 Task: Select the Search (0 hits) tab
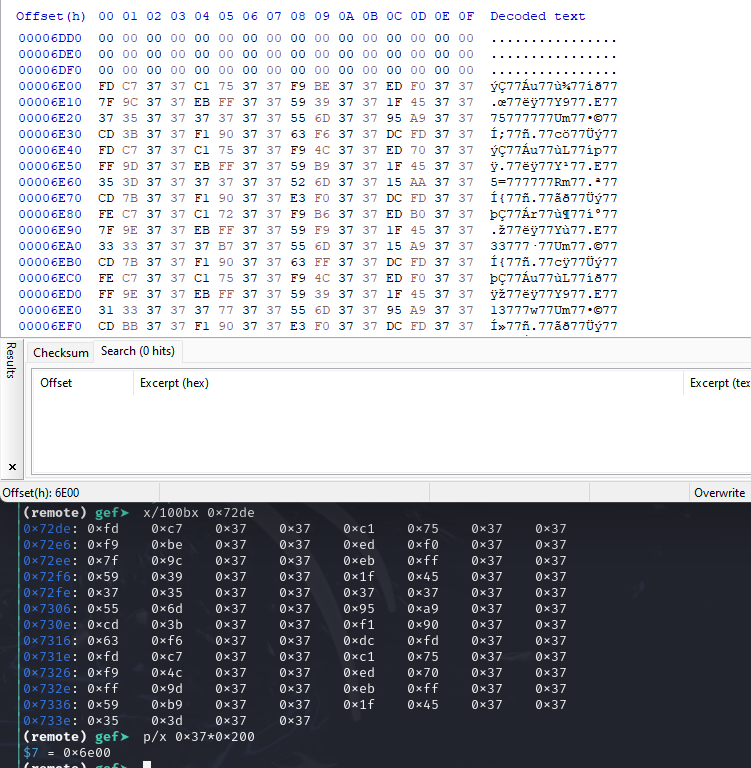coord(138,351)
